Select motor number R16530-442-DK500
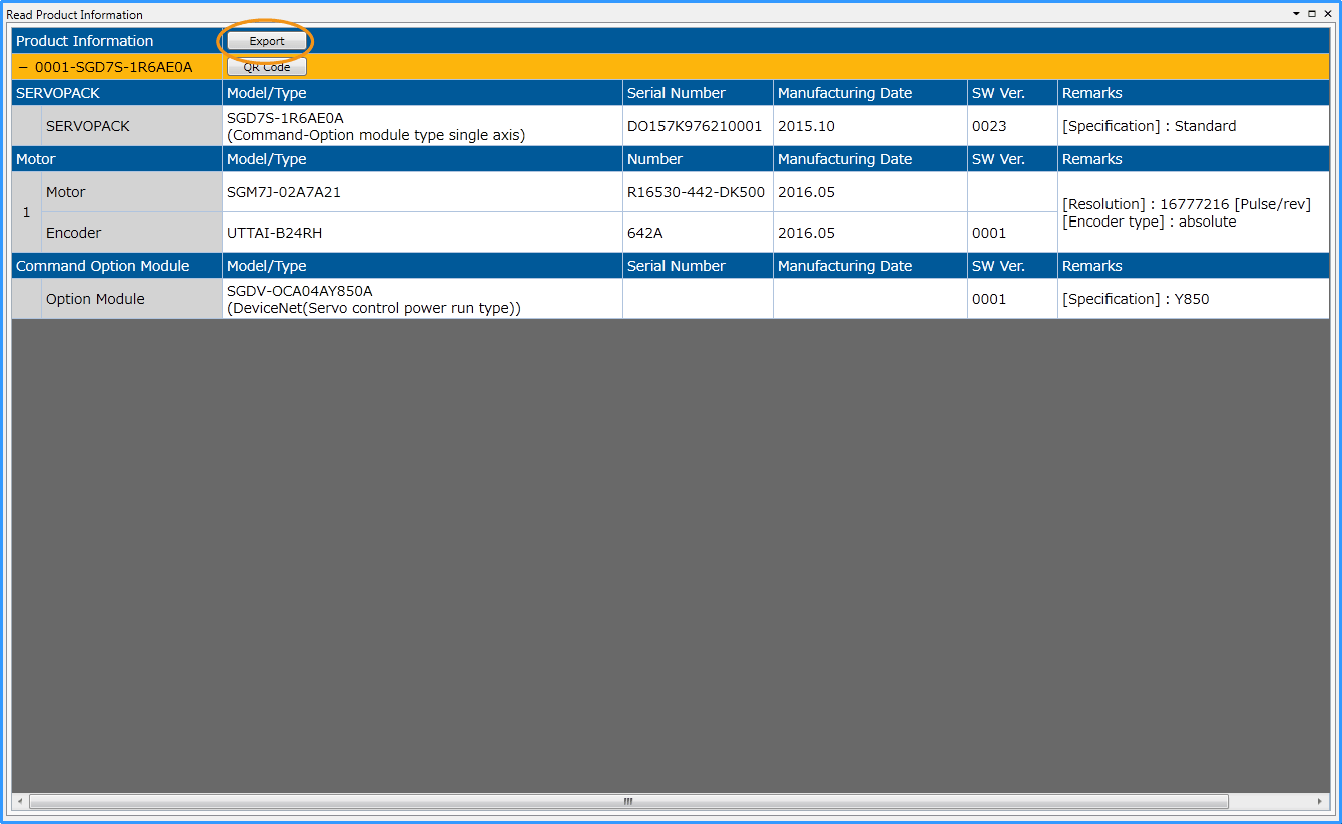This screenshot has width=1342, height=824. point(695,192)
